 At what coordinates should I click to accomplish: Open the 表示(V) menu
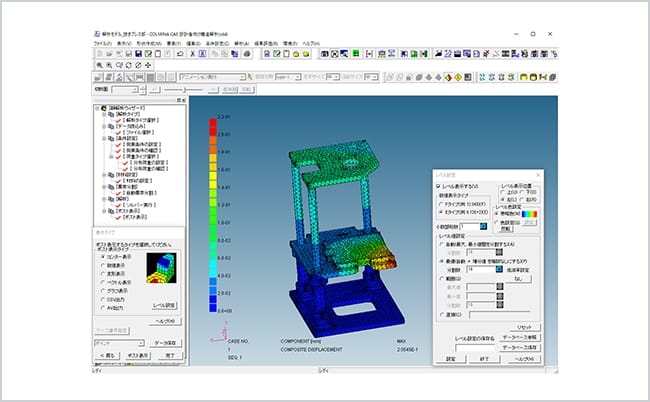124,43
